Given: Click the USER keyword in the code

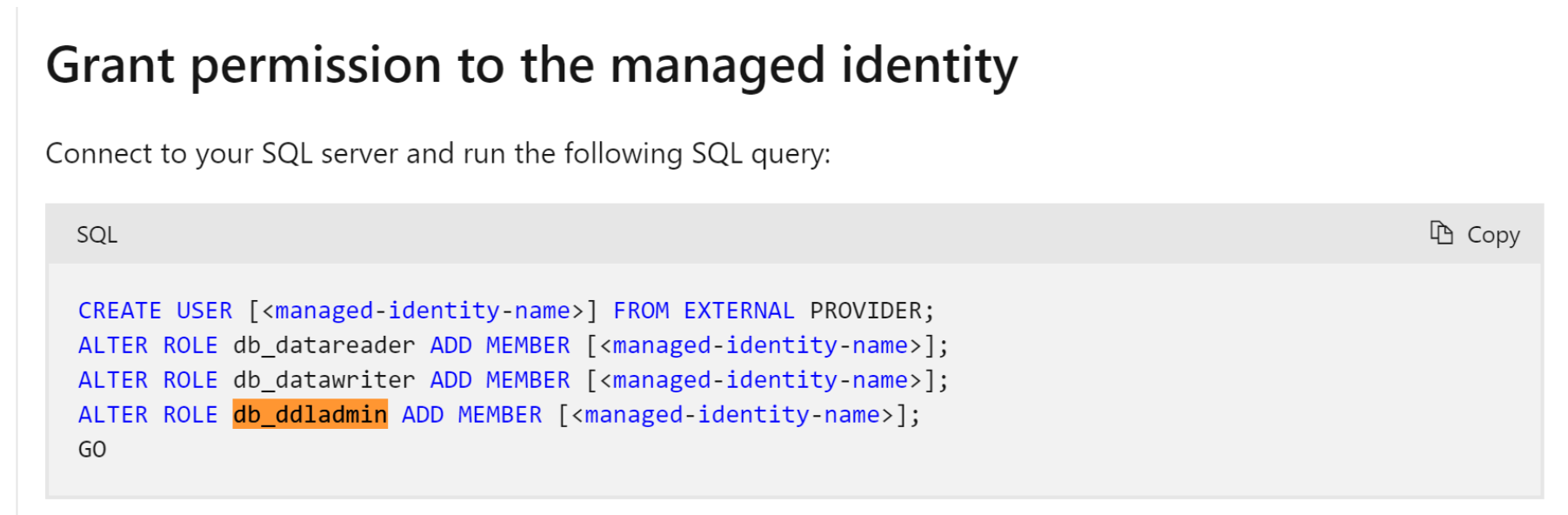Looking at the screenshot, I should (x=204, y=311).
